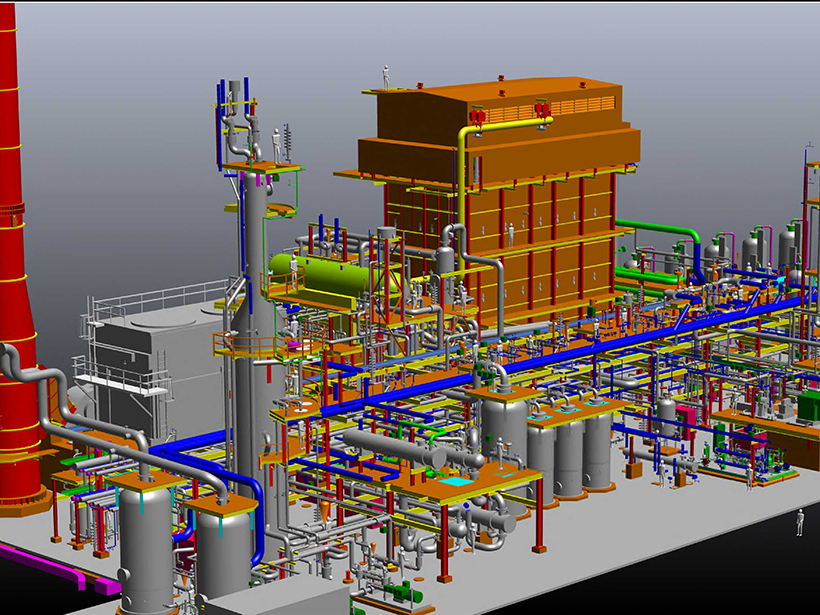The image size is (820, 615).
Task: Click the dark green equipment box at right edge
Action: 806,406
